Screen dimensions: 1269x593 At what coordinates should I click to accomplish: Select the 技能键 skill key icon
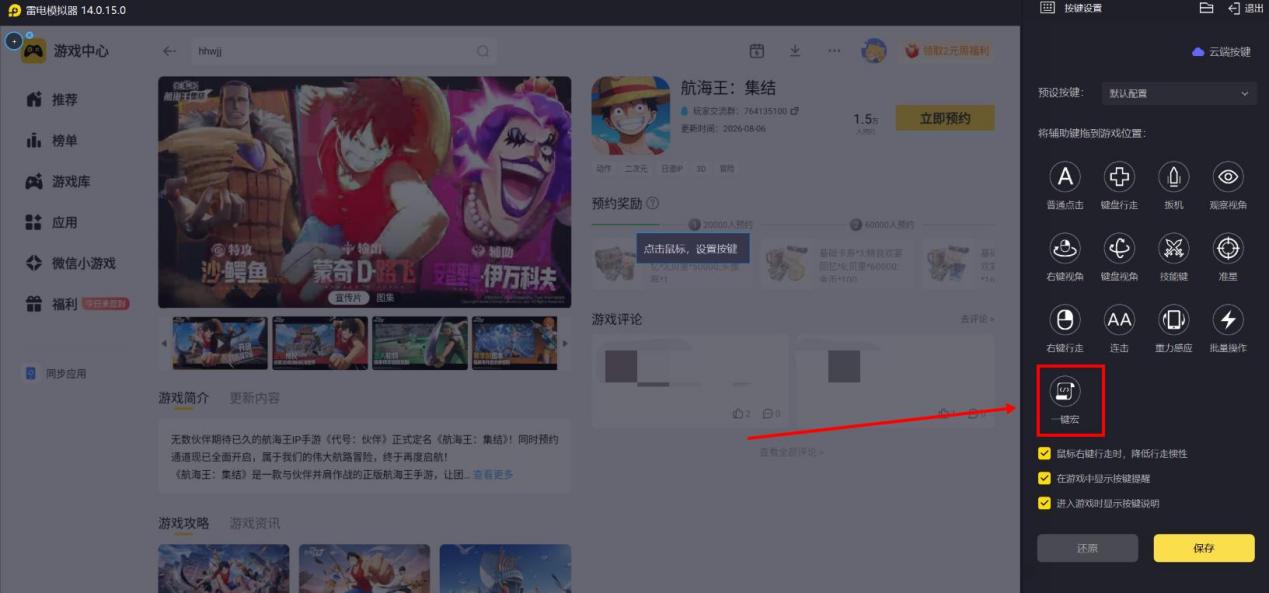click(x=1173, y=248)
